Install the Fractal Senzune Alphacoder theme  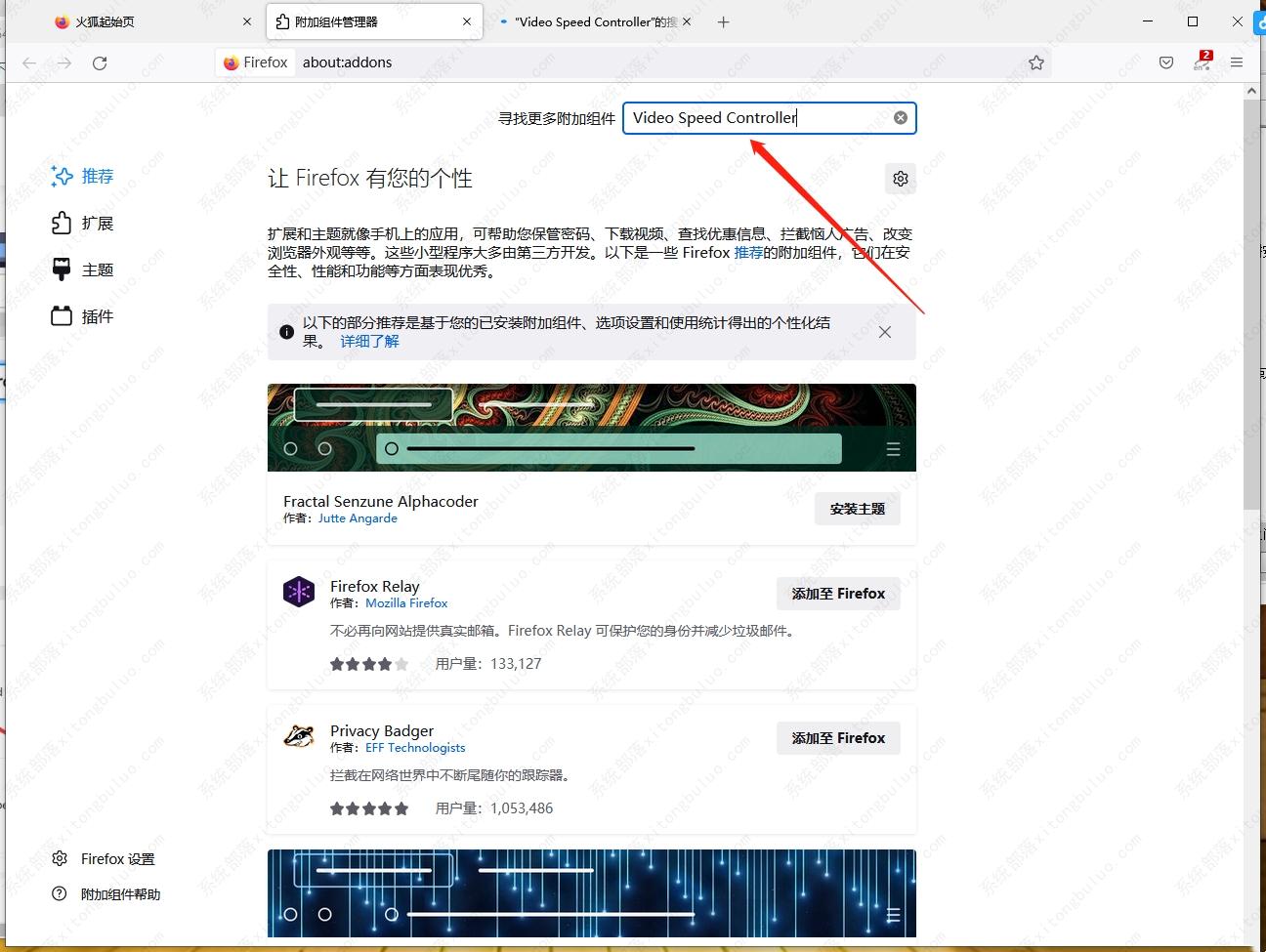[857, 509]
